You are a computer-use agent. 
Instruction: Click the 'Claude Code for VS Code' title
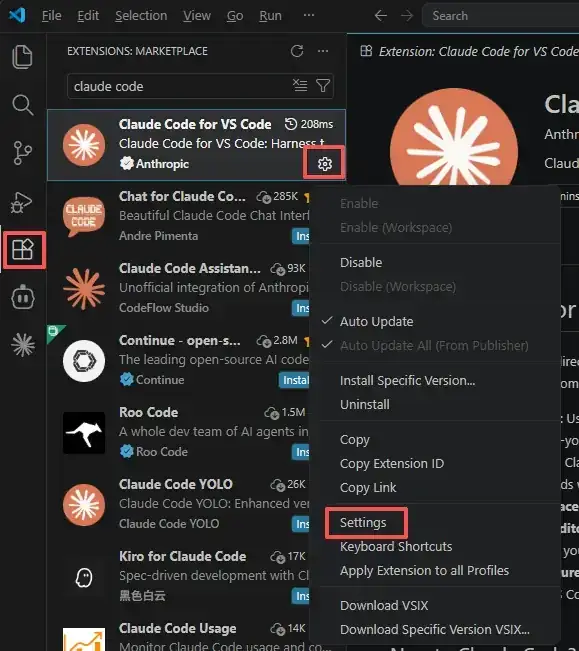pyautogui.click(x=195, y=124)
